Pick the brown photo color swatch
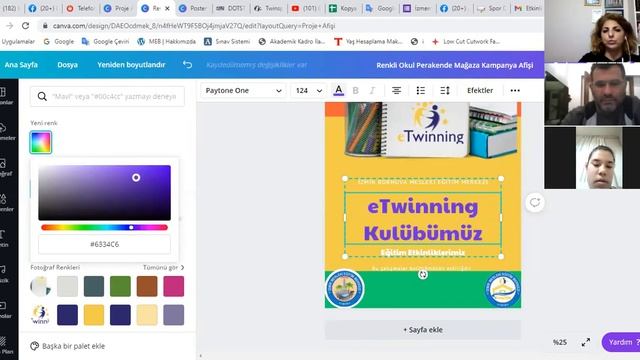Image resolution: width=640 pixels, height=360 pixels. [x=147, y=286]
